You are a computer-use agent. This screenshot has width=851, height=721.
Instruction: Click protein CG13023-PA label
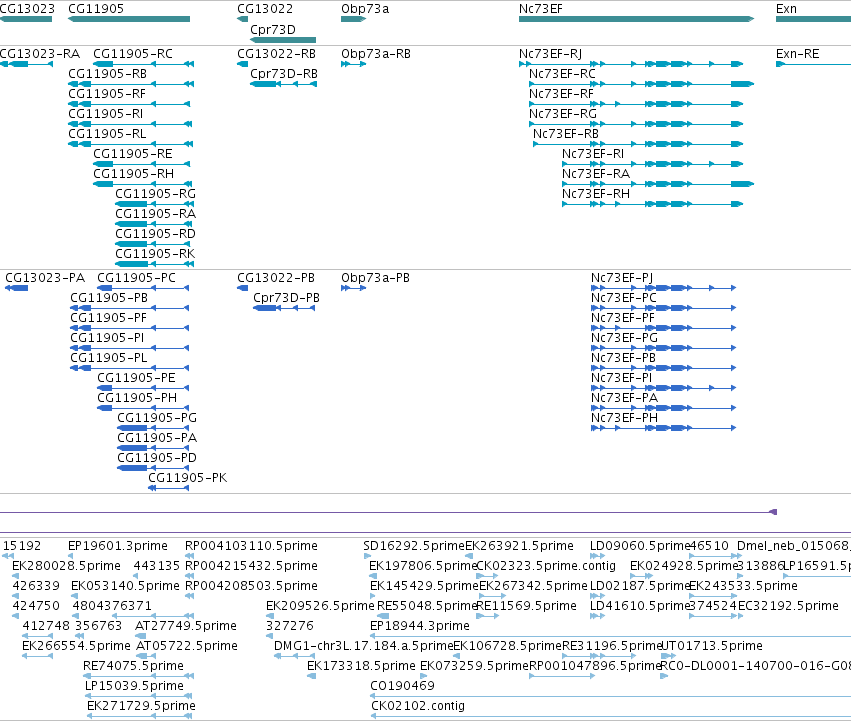[x=45, y=278]
